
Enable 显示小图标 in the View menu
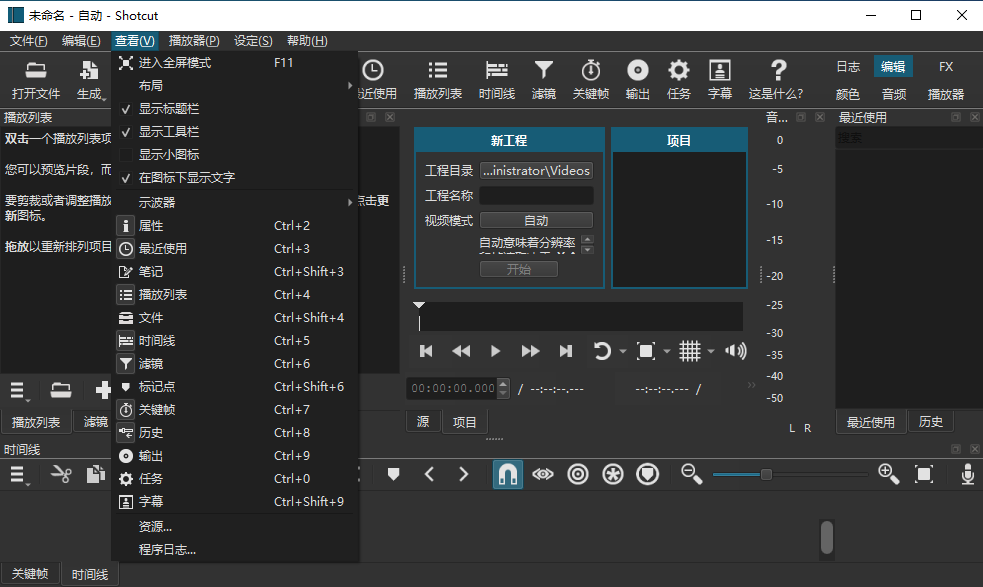tap(235, 154)
